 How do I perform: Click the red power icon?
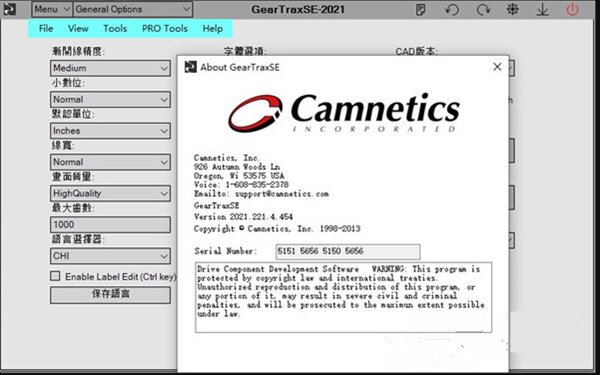point(572,9)
